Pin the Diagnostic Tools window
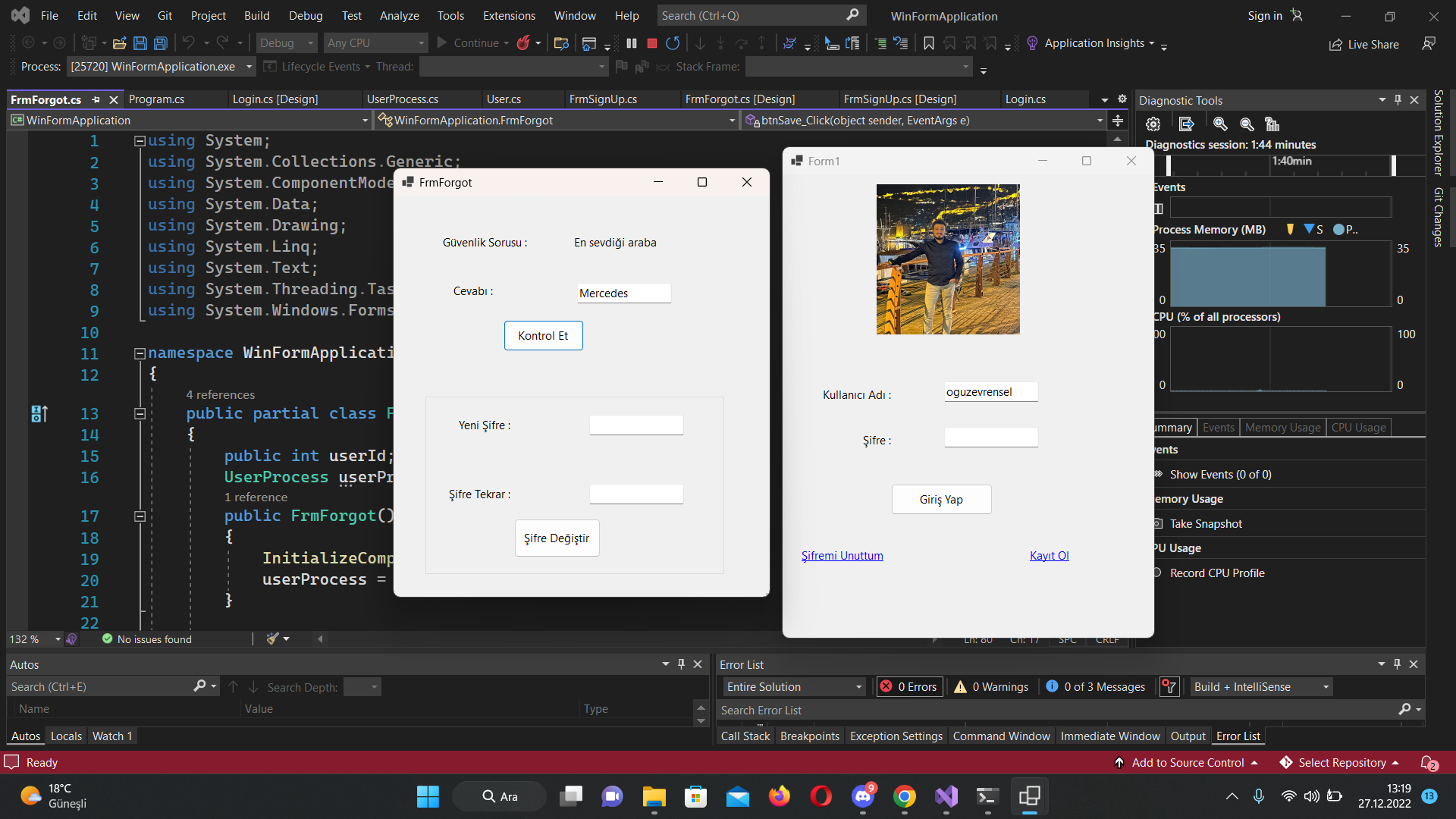Image resolution: width=1456 pixels, height=819 pixels. coord(1397,99)
